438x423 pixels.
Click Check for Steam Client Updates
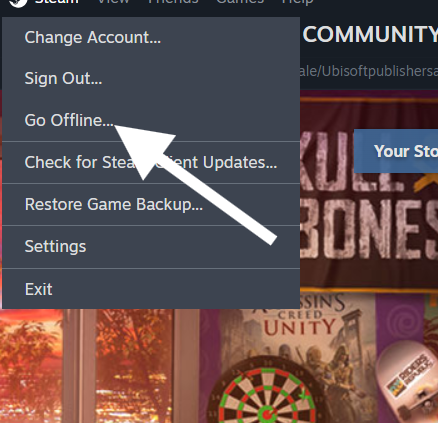pyautogui.click(x=151, y=163)
